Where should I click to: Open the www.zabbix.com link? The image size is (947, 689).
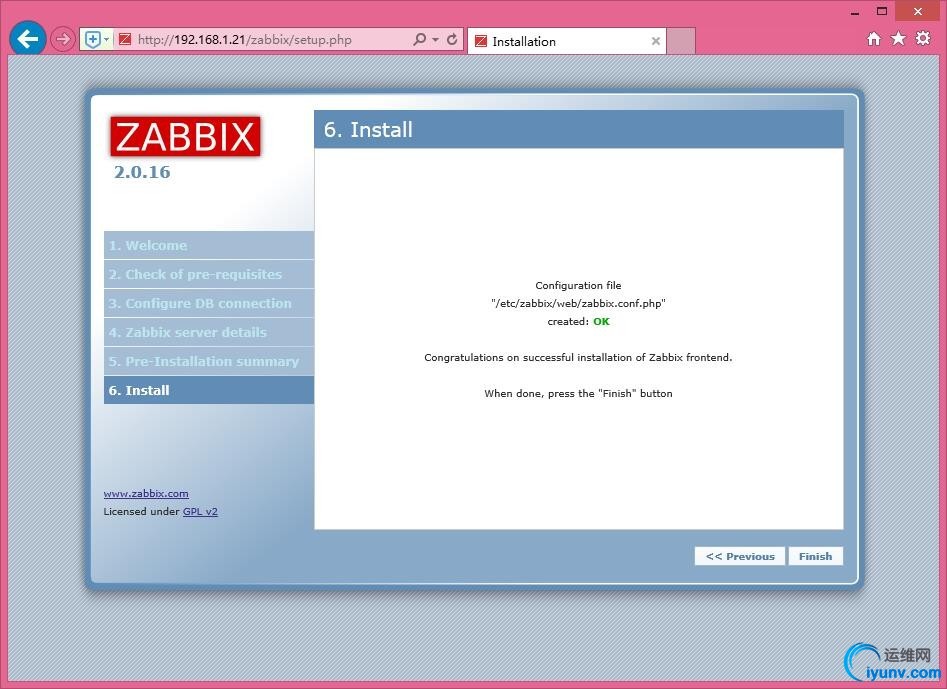tap(146, 493)
